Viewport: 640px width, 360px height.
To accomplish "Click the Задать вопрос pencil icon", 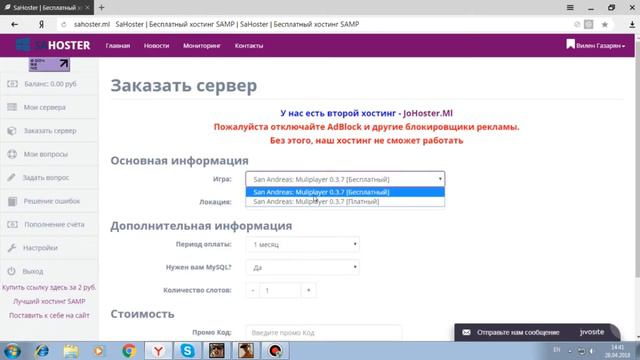I will click(x=11, y=177).
